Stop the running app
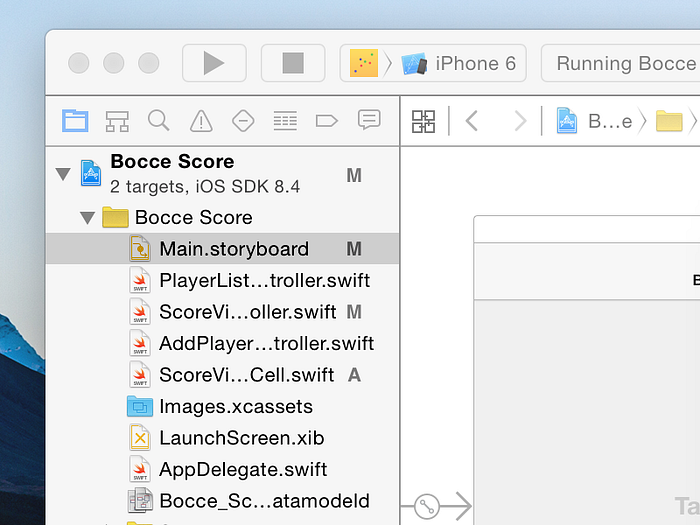Screen dimensions: 700x525 (x=293, y=63)
